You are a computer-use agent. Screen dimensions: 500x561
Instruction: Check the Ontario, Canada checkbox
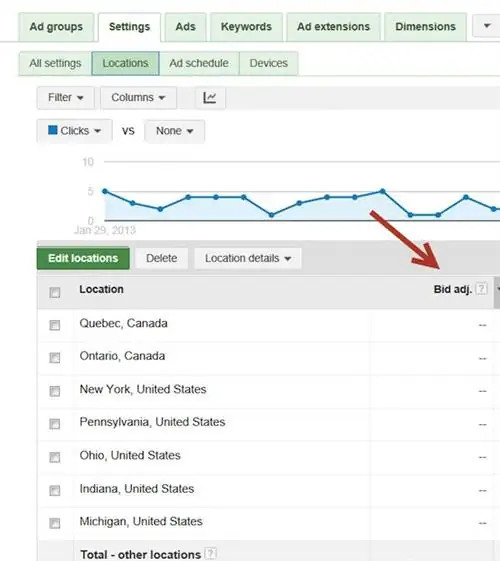[x=55, y=357]
